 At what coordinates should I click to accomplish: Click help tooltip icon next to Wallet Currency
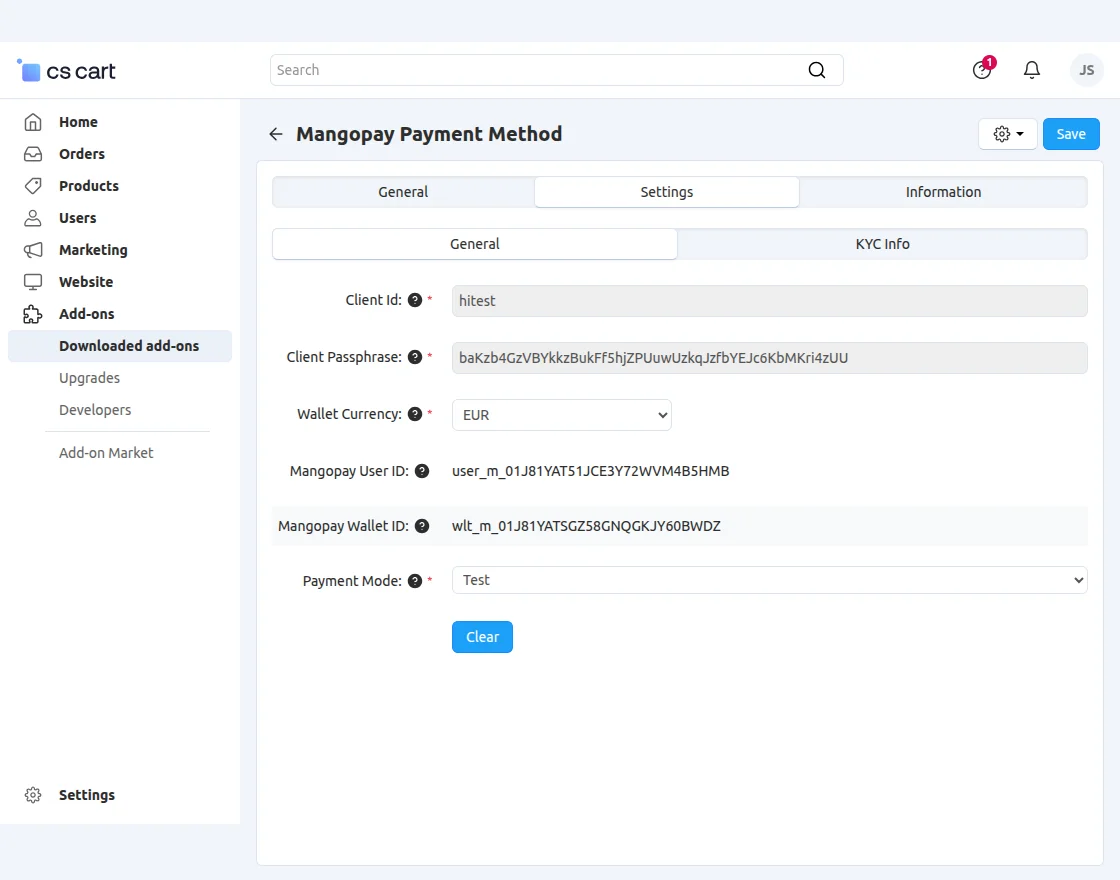coord(415,414)
